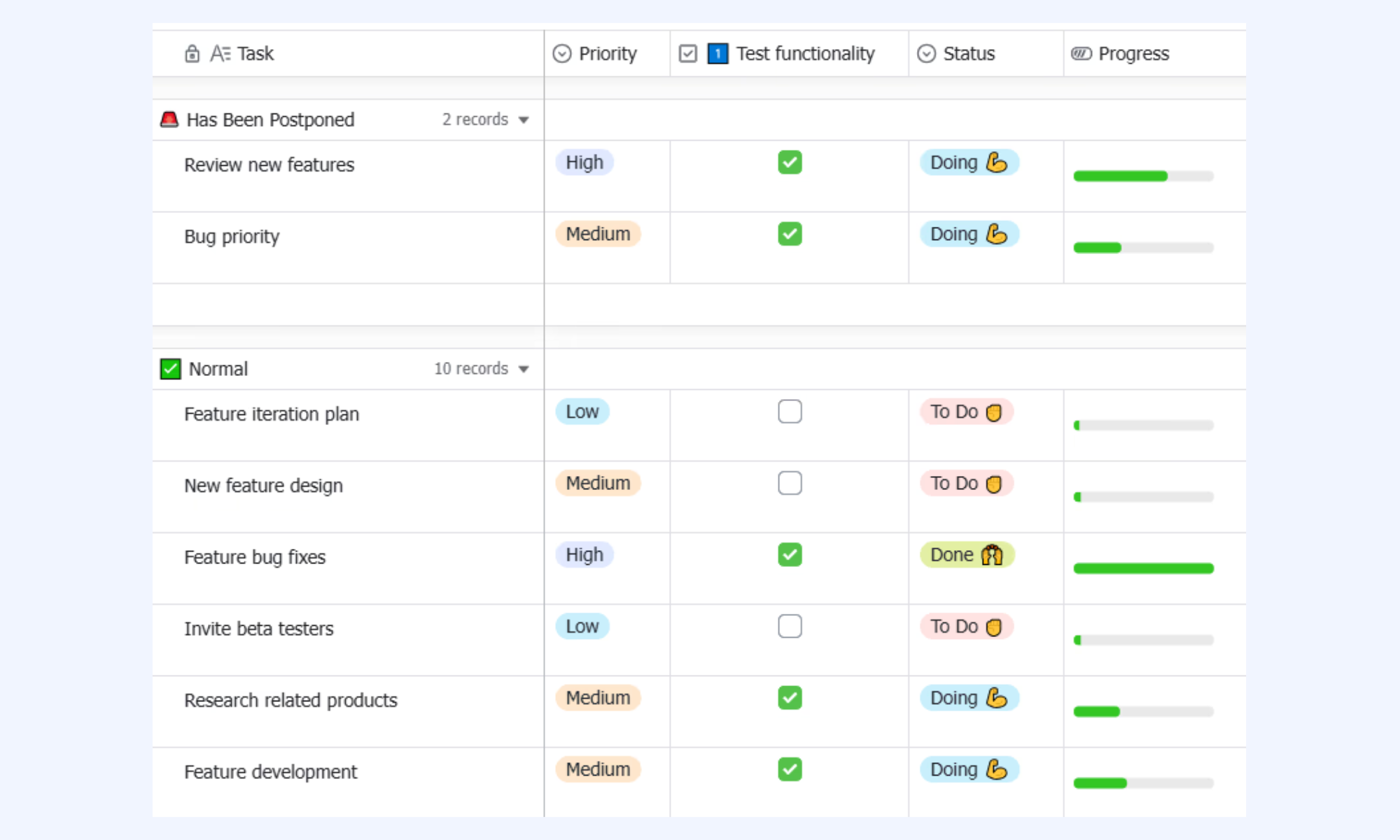Open the Medium priority tag for Bug priority
This screenshot has width=1400, height=840.
pyautogui.click(x=598, y=234)
